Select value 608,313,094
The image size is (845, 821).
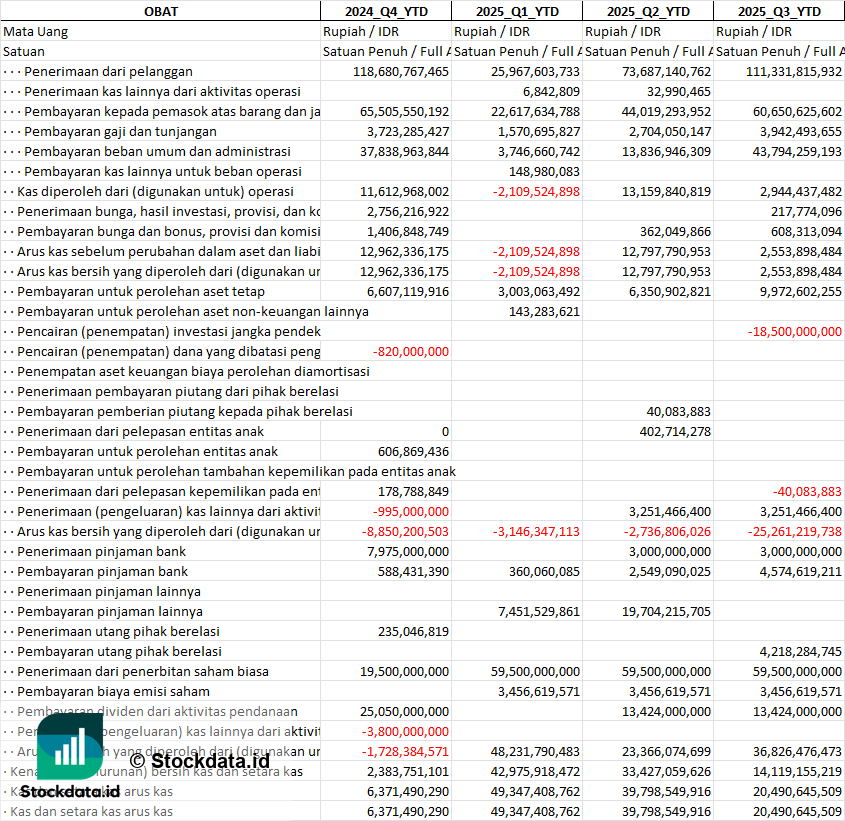click(x=806, y=231)
